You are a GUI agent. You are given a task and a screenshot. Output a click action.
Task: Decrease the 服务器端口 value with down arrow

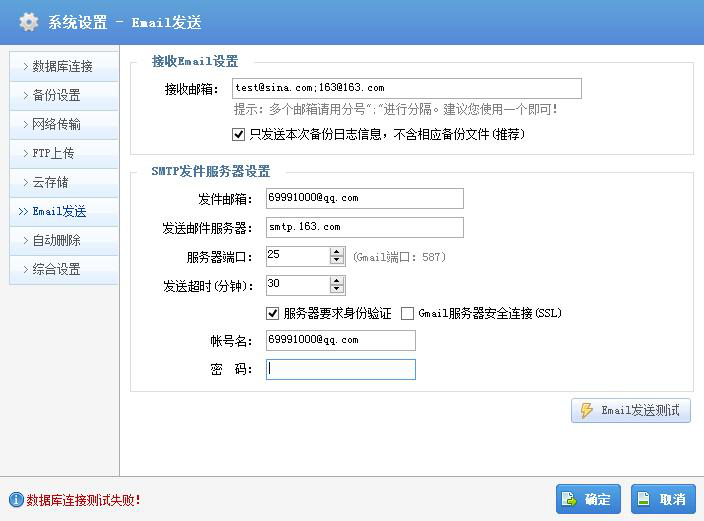(x=337, y=260)
